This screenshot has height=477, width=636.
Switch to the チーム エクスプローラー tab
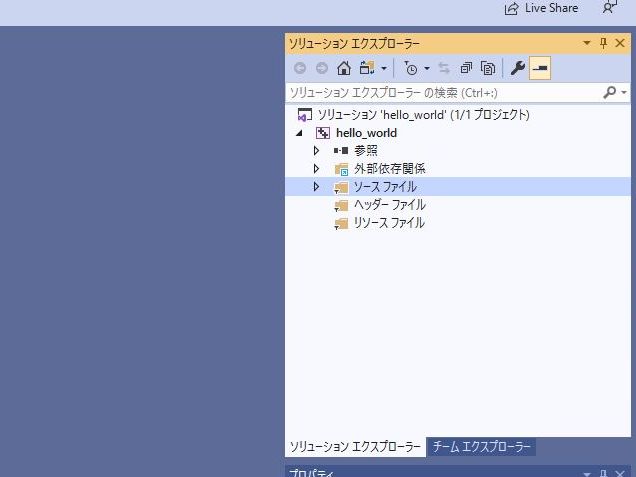(x=482, y=447)
